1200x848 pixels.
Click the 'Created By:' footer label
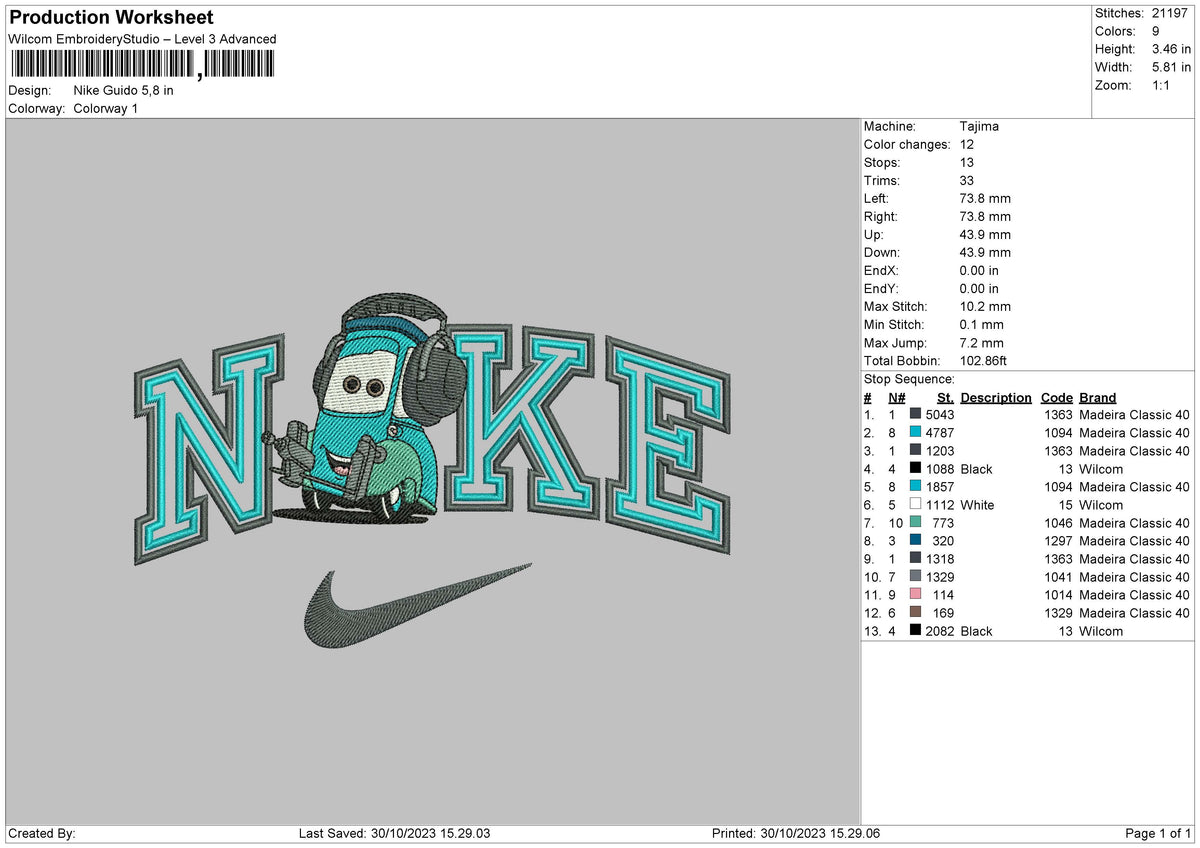tap(42, 833)
